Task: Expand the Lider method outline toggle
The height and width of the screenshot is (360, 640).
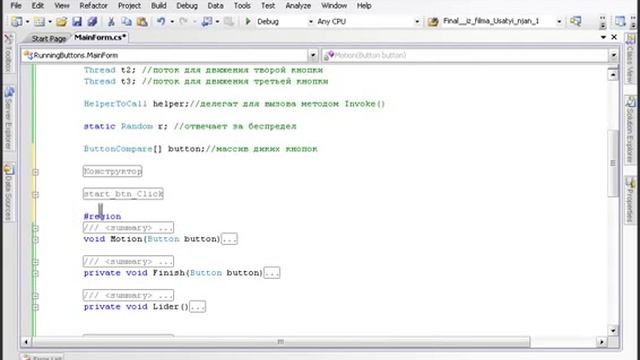Action: pos(36,307)
